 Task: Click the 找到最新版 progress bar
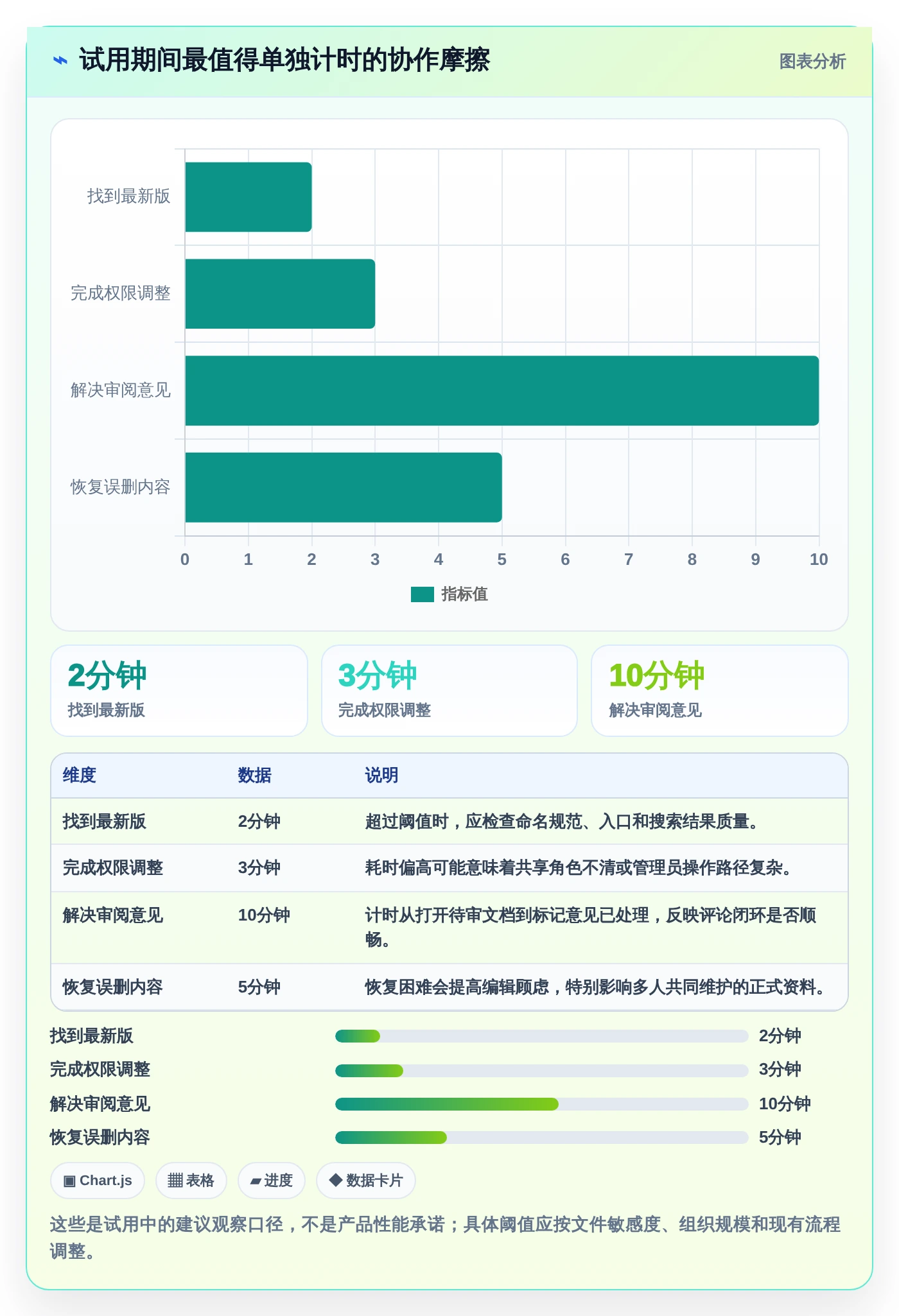[x=542, y=1036]
